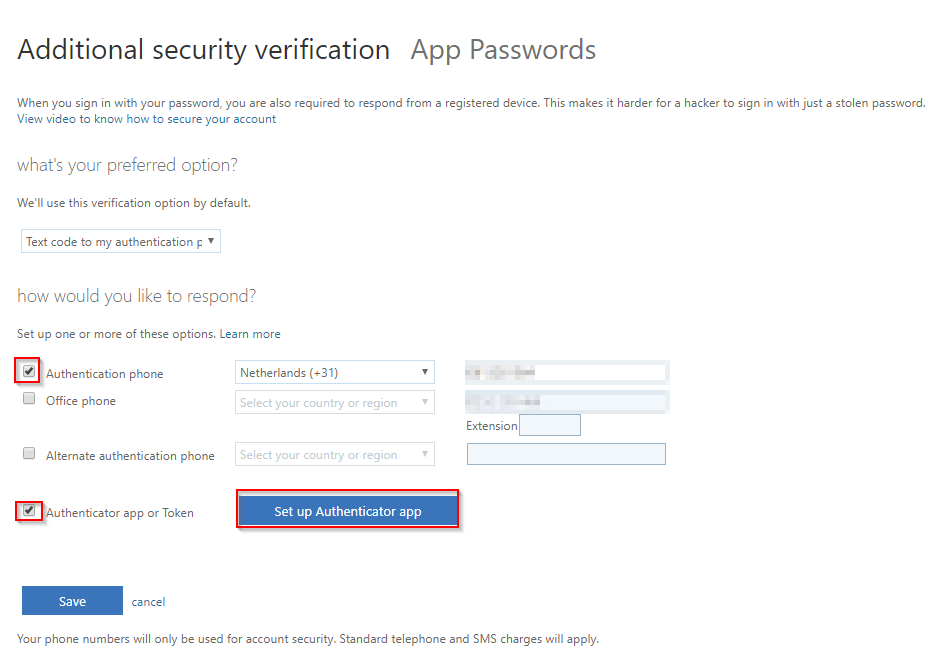Switch to the App Passwords tab
This screenshot has width=939, height=672.
(x=503, y=50)
